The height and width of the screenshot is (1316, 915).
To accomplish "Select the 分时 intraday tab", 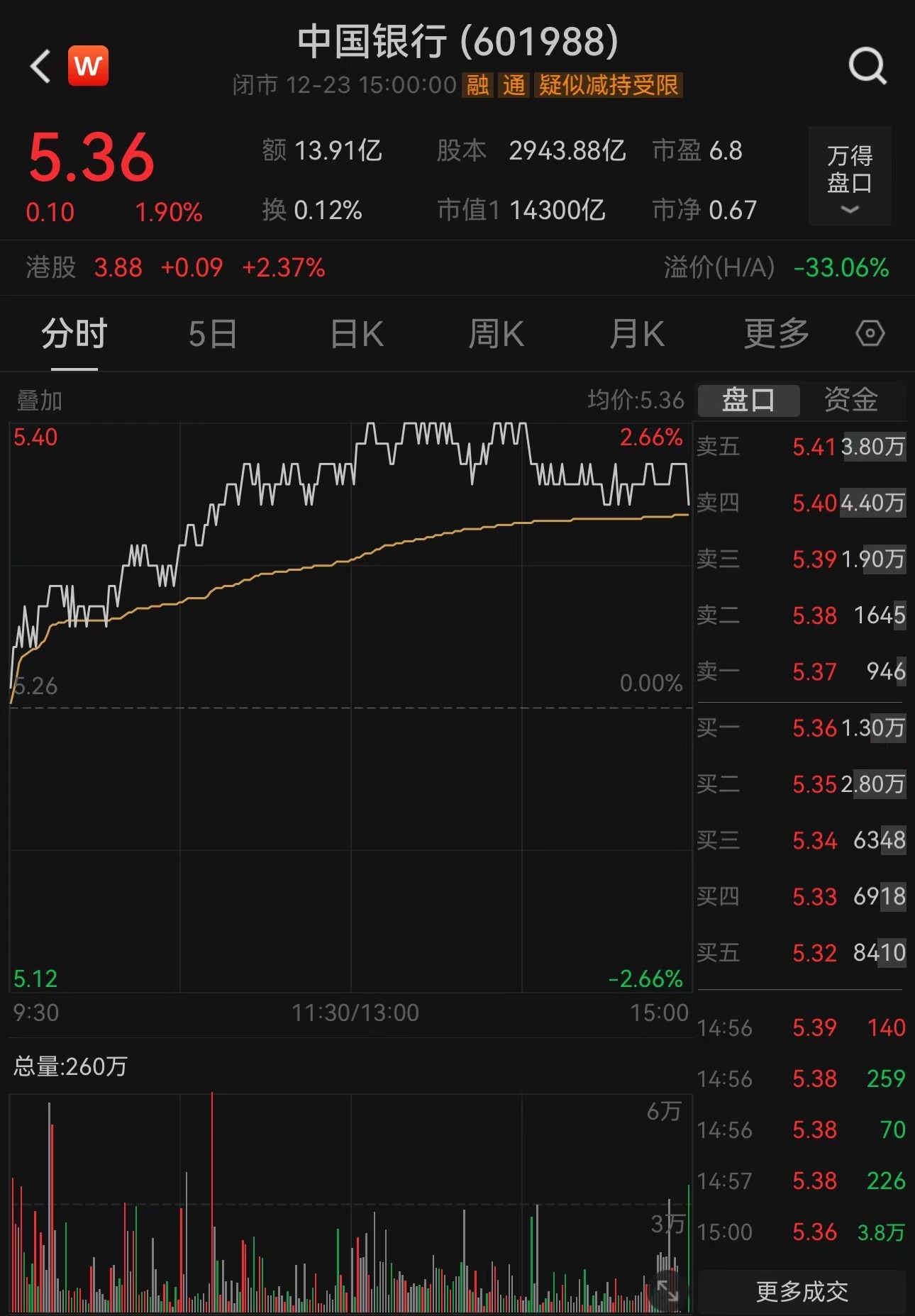I will coord(74,333).
